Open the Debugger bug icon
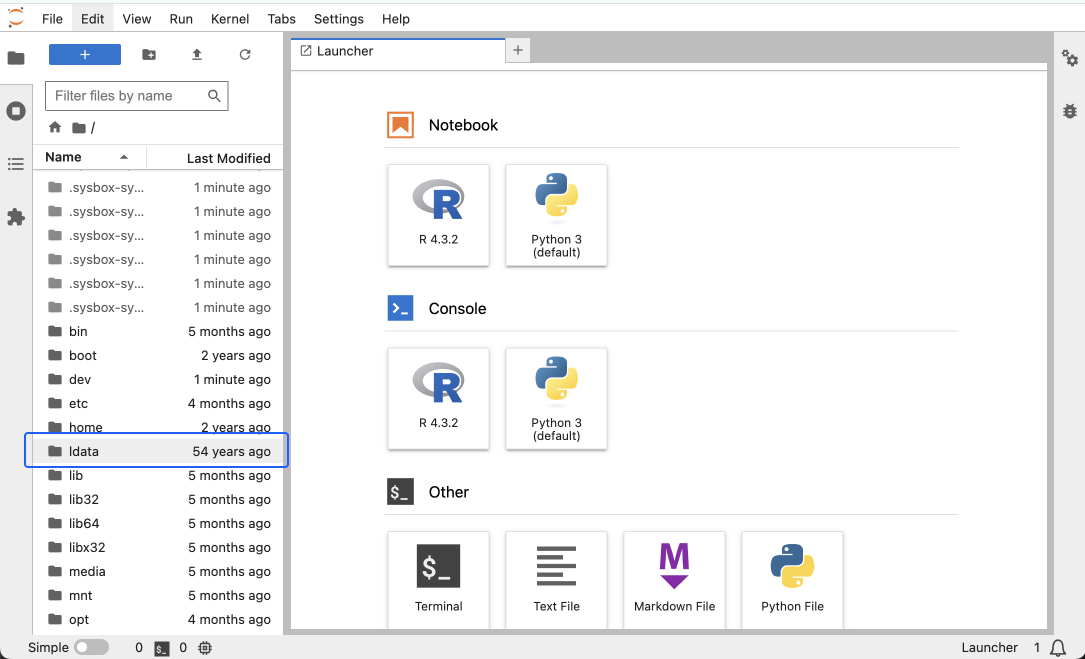Image resolution: width=1085 pixels, height=659 pixels. click(x=1070, y=111)
